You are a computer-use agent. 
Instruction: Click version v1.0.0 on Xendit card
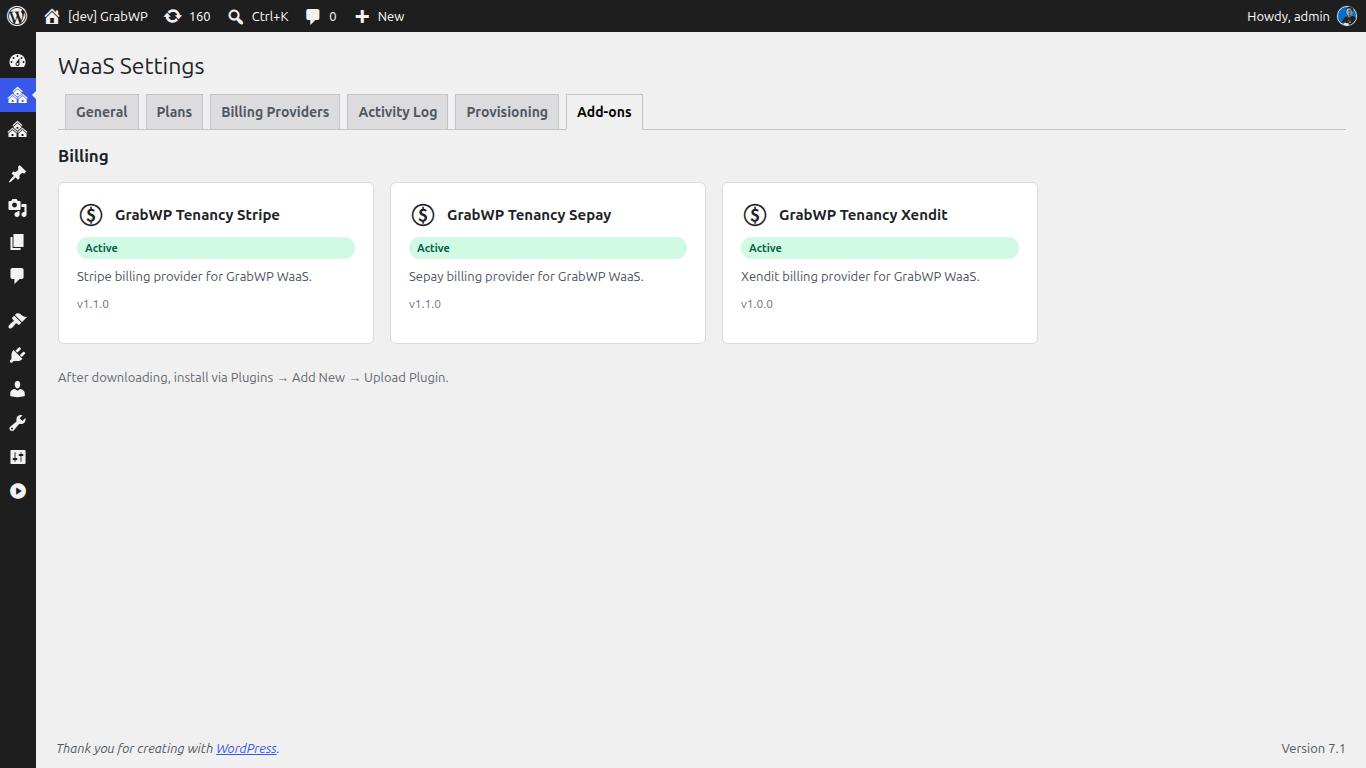[x=757, y=304]
